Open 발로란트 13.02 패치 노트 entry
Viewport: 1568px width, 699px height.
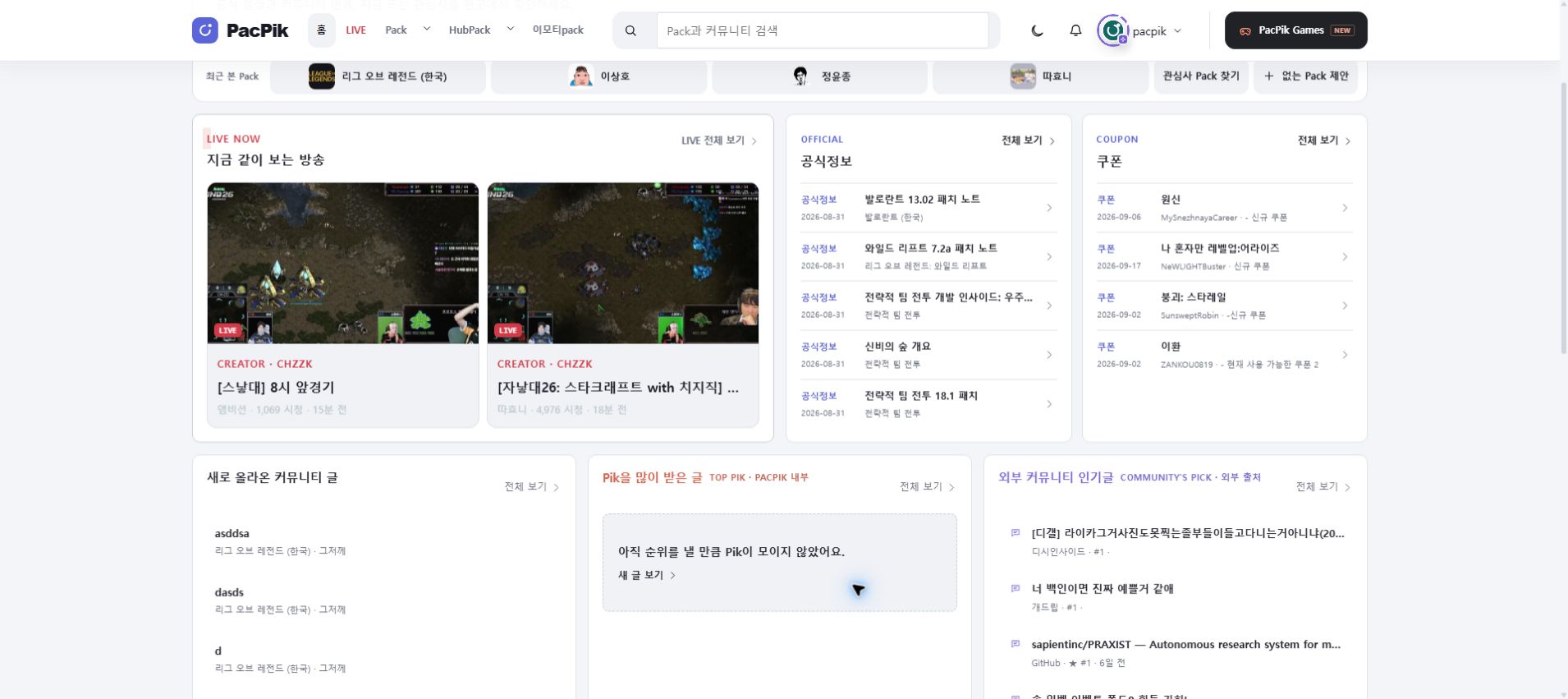click(928, 208)
